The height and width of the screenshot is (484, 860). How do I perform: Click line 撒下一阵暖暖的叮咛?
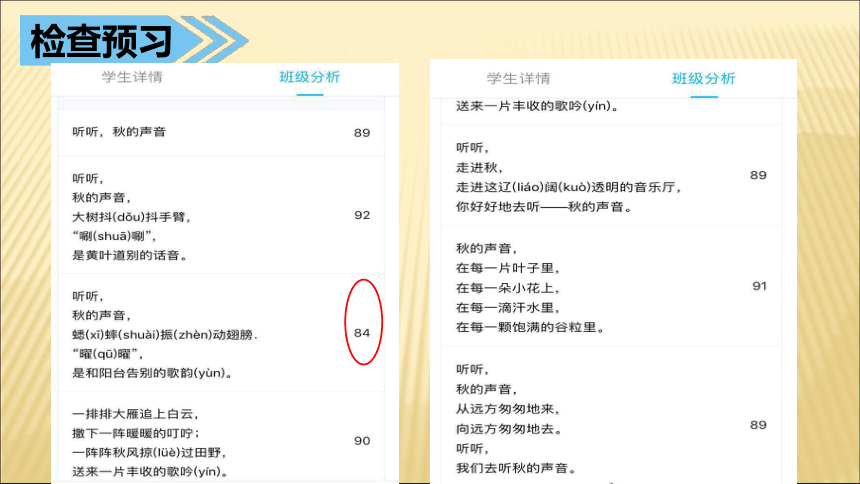pos(135,434)
